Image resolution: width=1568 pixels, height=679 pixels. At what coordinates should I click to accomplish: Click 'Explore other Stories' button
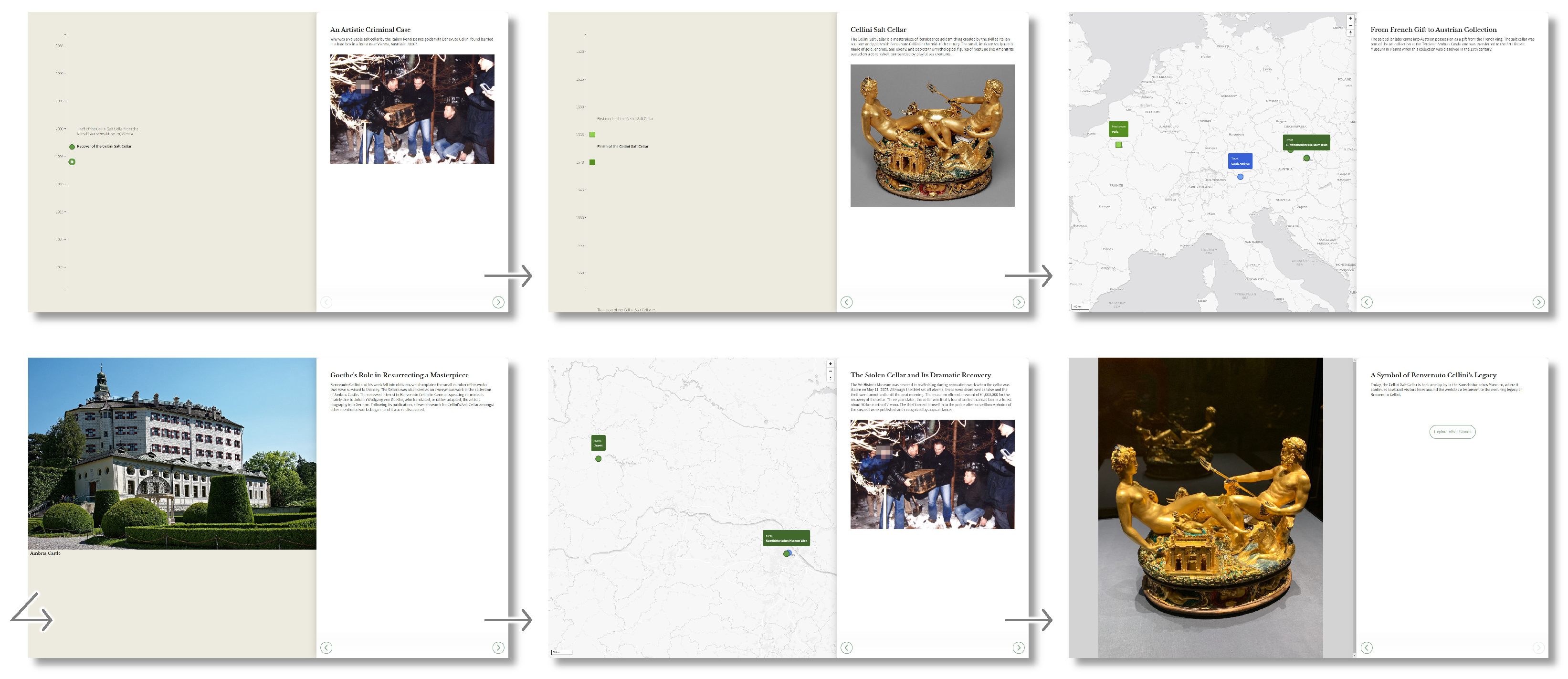coord(1452,432)
